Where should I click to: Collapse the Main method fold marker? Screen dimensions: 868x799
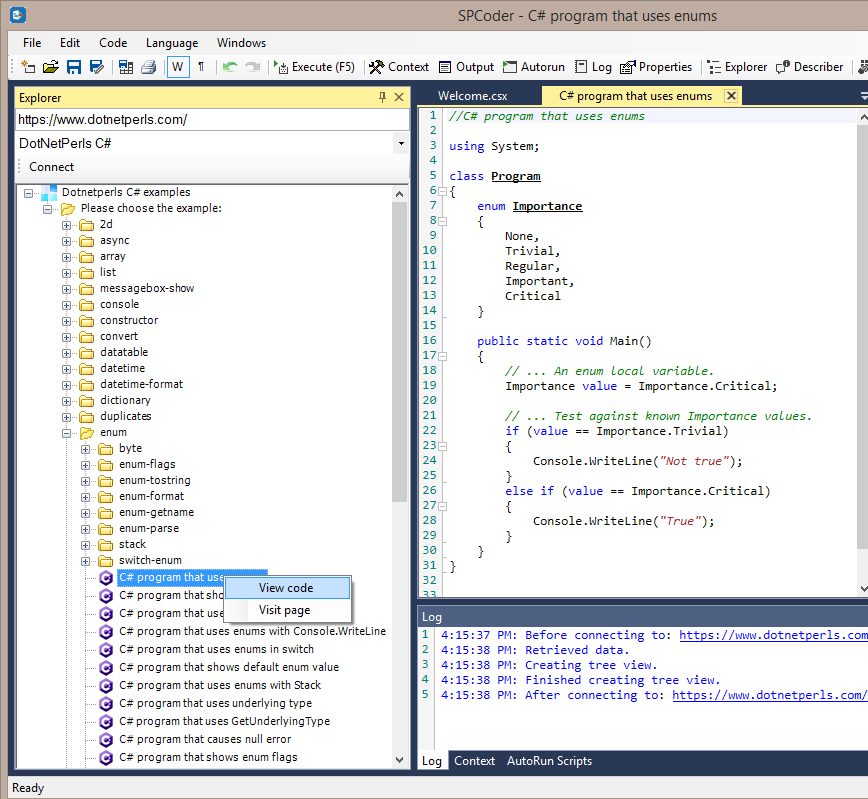point(443,356)
